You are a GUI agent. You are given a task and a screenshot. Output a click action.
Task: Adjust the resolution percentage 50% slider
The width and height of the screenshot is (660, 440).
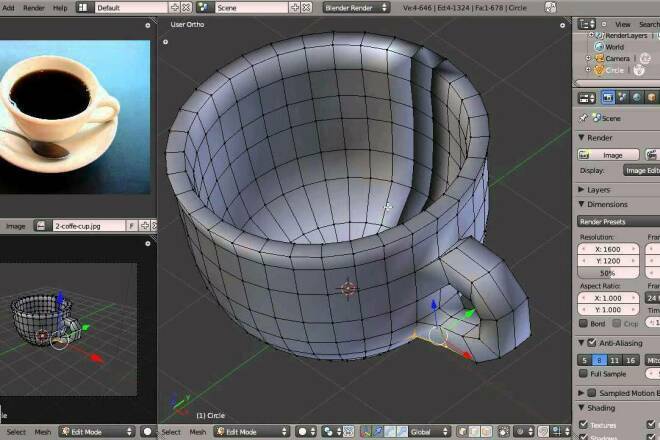pos(607,272)
